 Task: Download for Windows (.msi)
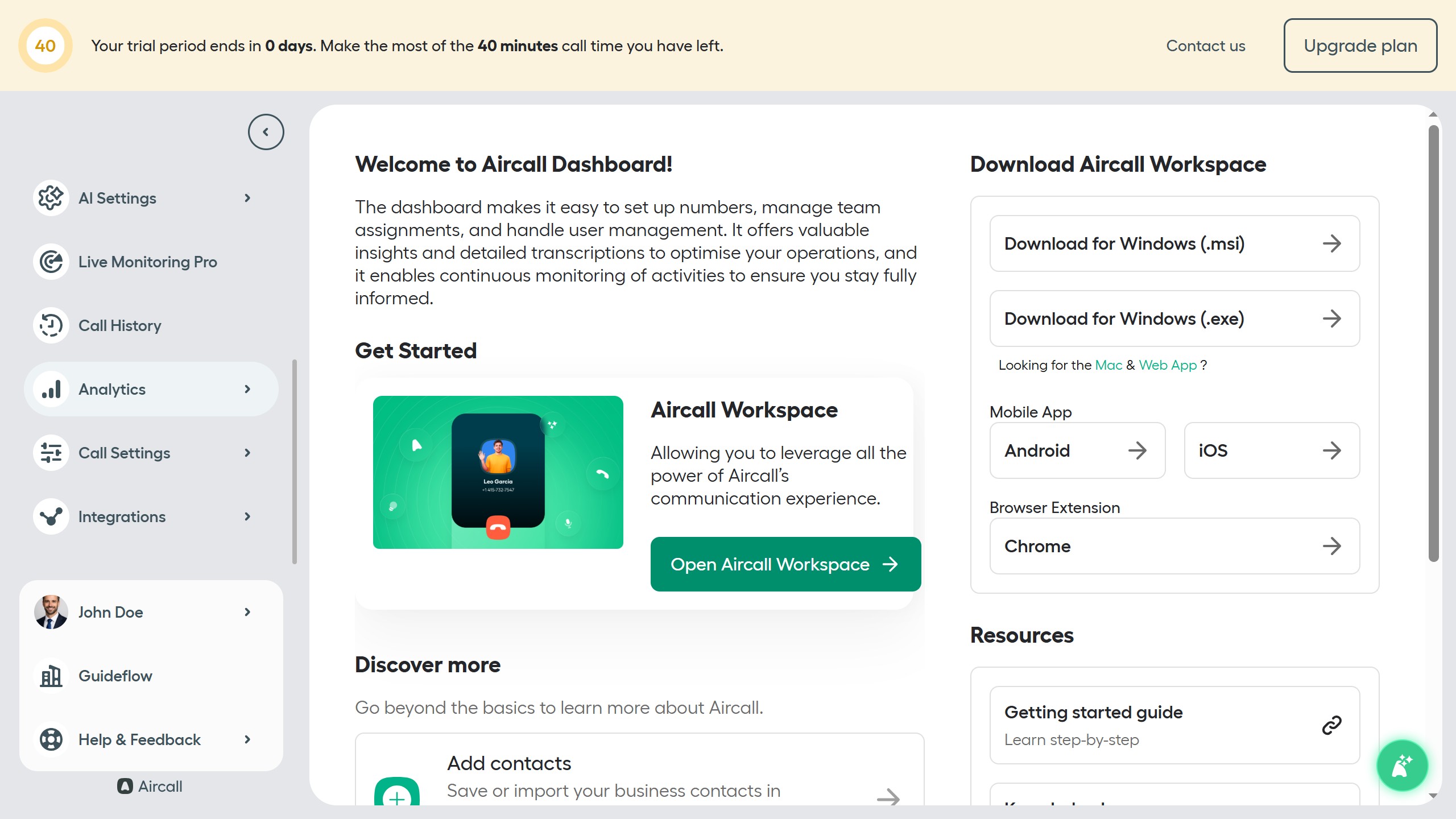point(1174,243)
